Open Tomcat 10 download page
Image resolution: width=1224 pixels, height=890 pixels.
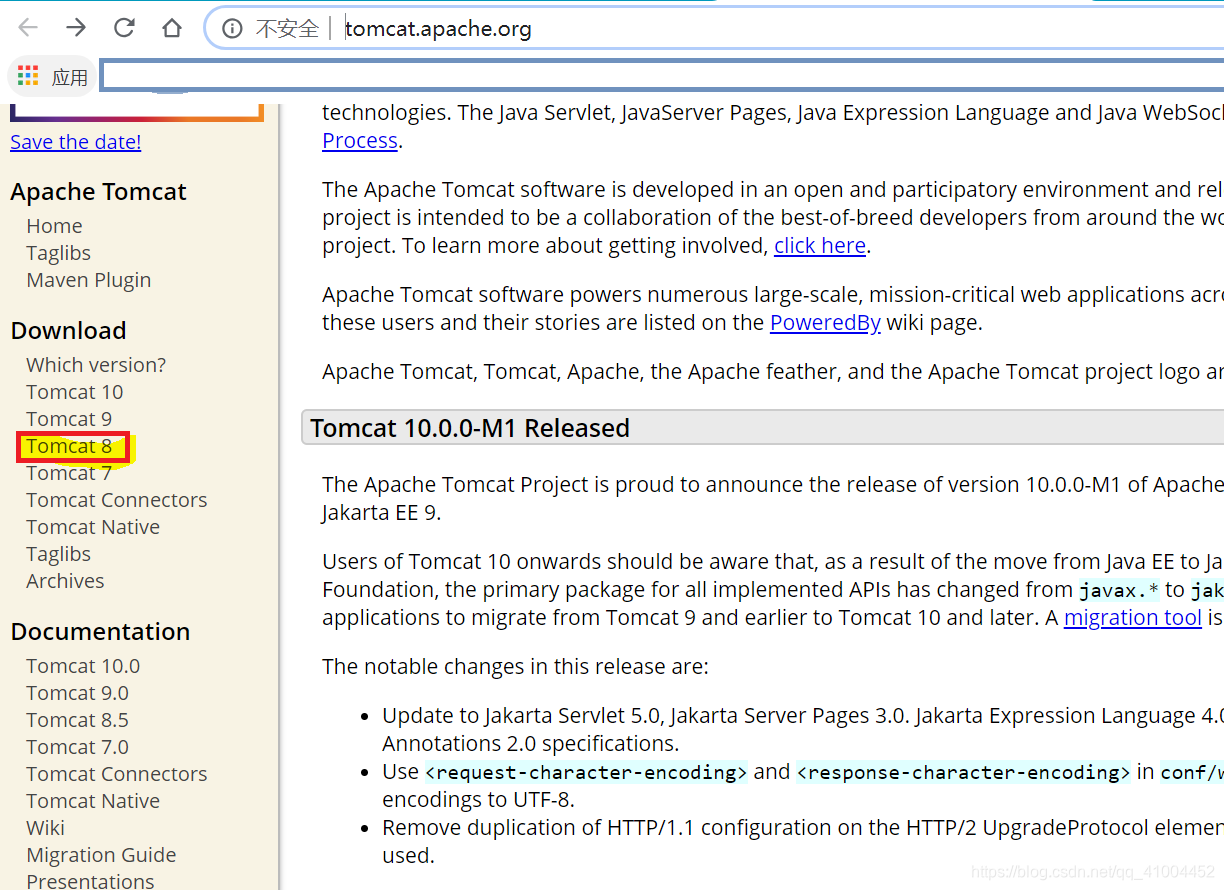pyautogui.click(x=74, y=392)
